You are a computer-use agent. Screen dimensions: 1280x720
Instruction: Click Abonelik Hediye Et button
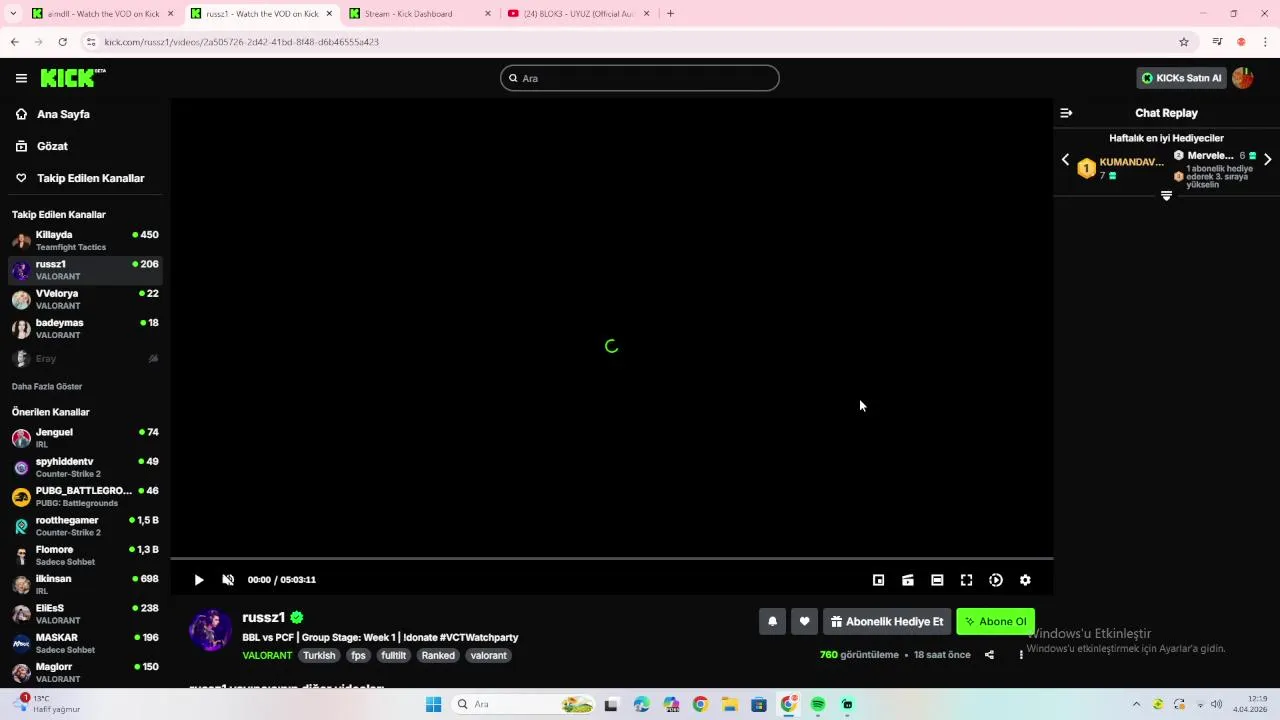pos(887,621)
